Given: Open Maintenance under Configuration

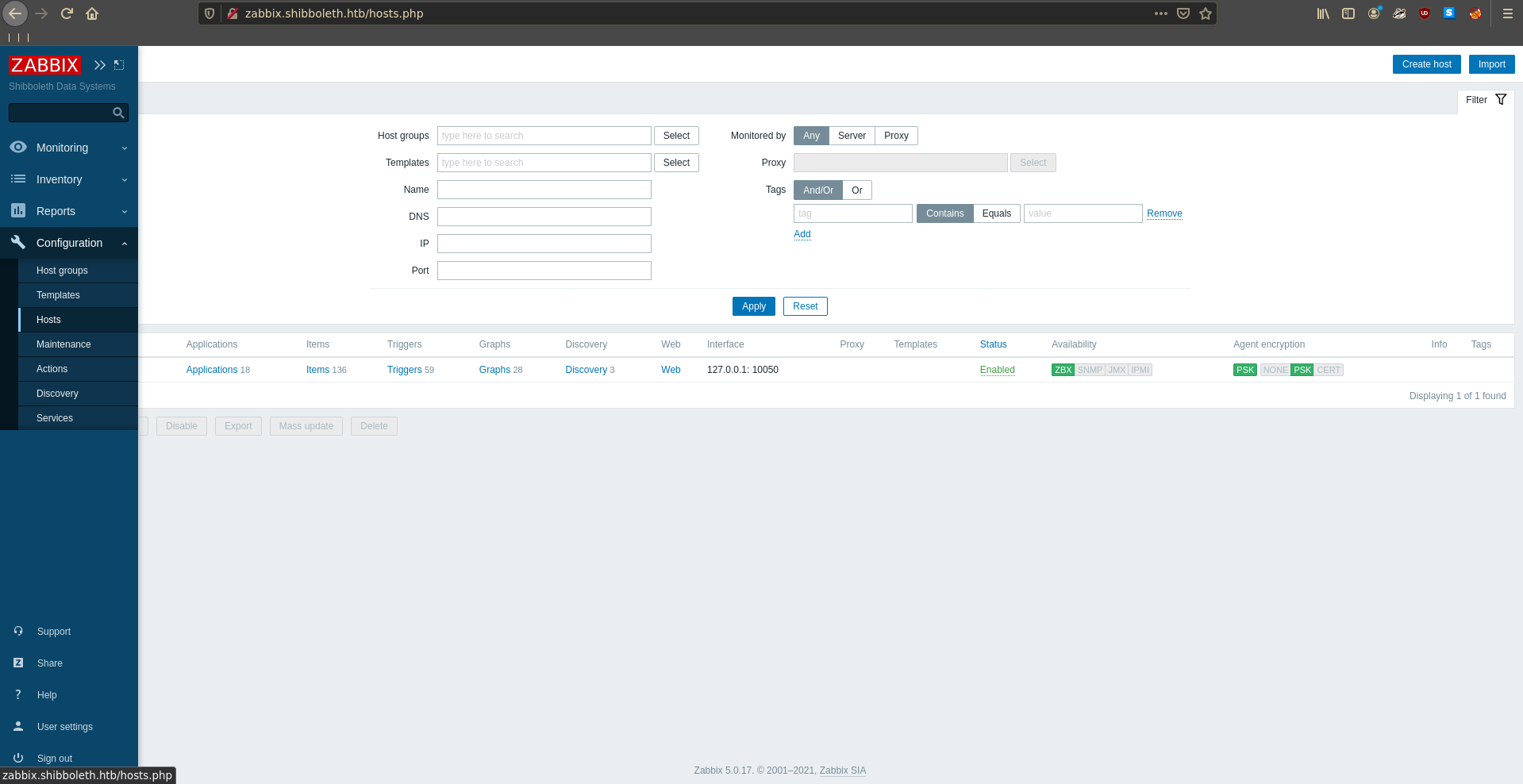Looking at the screenshot, I should [63, 344].
